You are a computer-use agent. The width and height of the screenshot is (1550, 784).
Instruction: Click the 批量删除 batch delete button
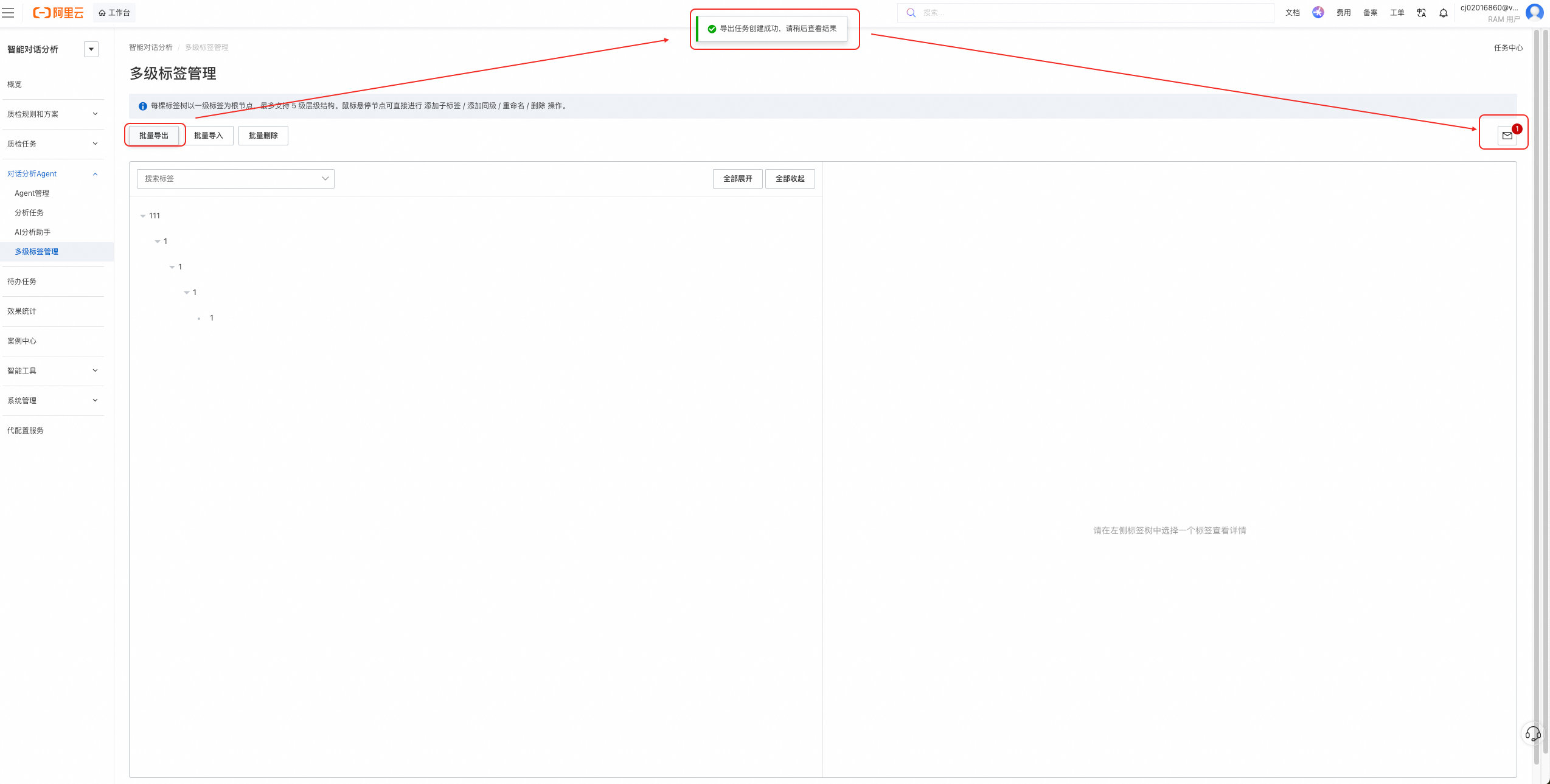pos(263,136)
